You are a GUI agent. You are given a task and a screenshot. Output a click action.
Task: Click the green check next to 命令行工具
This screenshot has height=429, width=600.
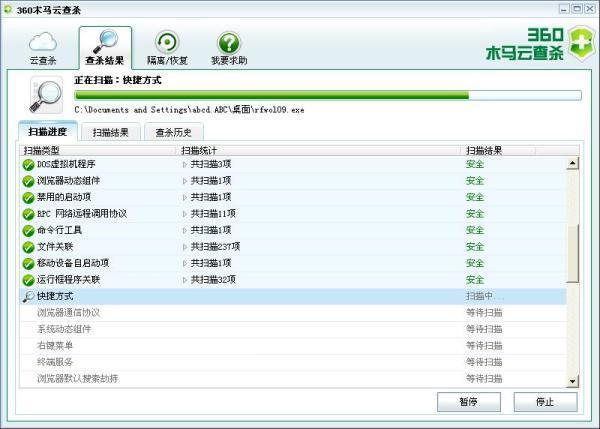[28, 230]
